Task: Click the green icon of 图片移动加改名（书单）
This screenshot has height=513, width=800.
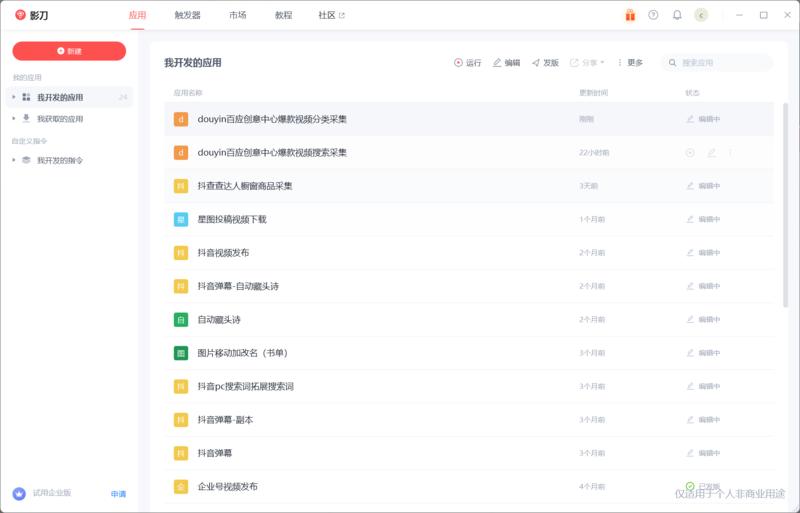Action: [x=181, y=353]
